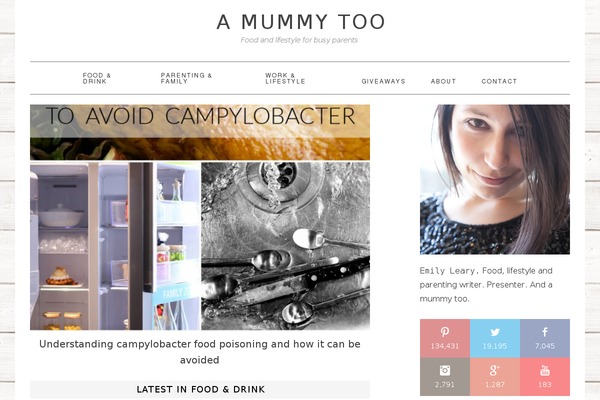Open the Contact page

pyautogui.click(x=499, y=81)
